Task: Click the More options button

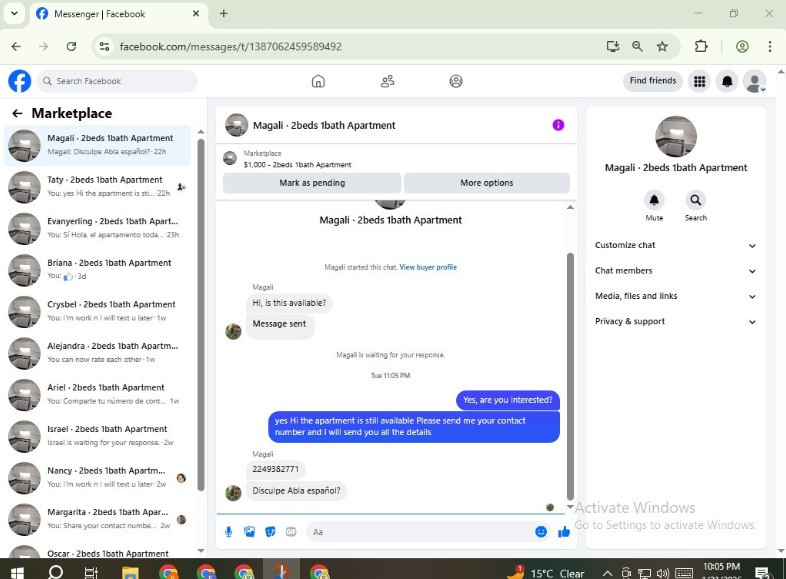Action: pyautogui.click(x=487, y=183)
